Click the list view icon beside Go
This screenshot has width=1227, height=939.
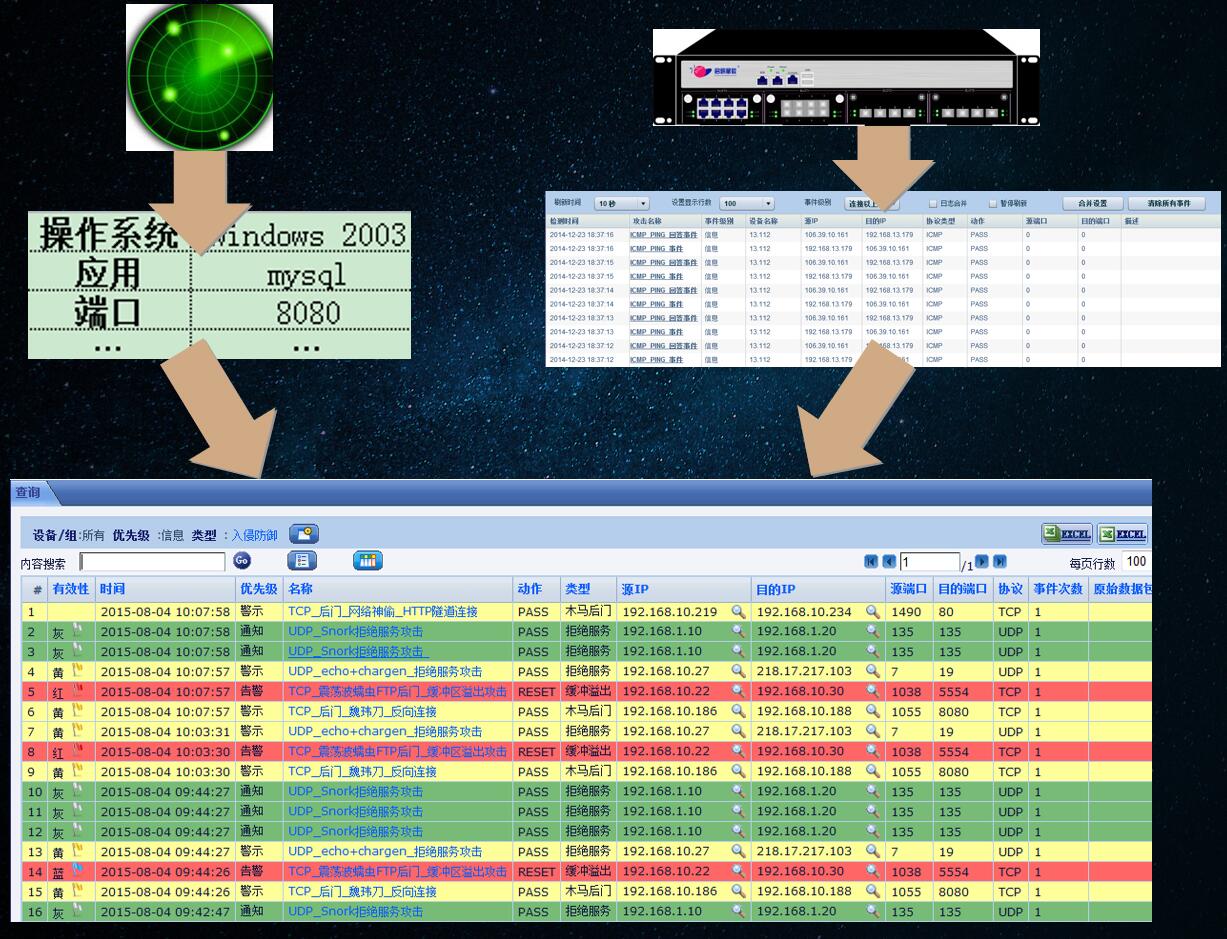[302, 561]
